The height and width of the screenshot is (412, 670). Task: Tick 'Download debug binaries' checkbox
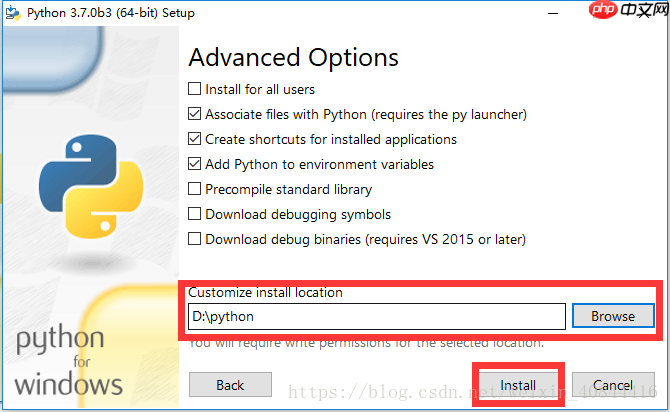pyautogui.click(x=195, y=239)
